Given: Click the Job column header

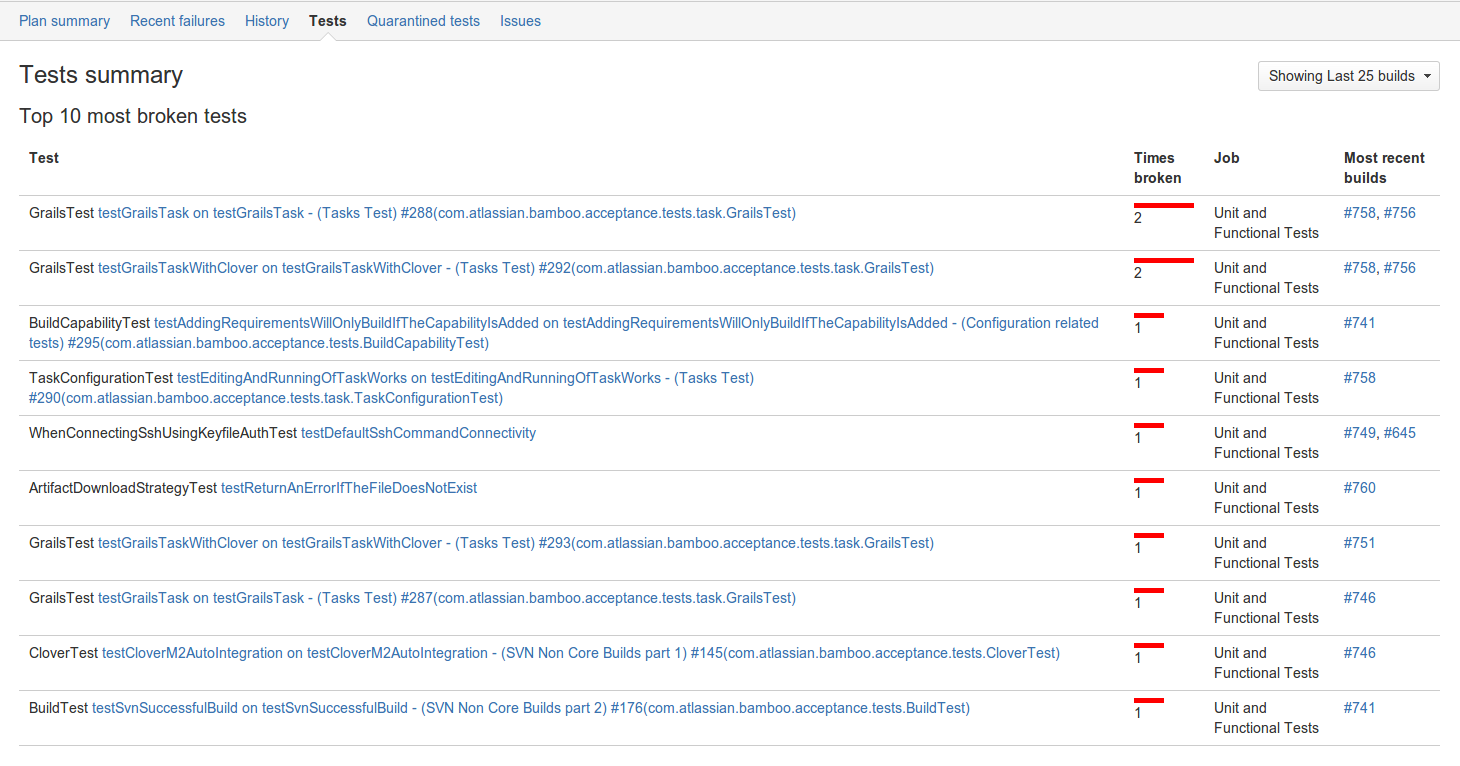Looking at the screenshot, I should pyautogui.click(x=1227, y=158).
